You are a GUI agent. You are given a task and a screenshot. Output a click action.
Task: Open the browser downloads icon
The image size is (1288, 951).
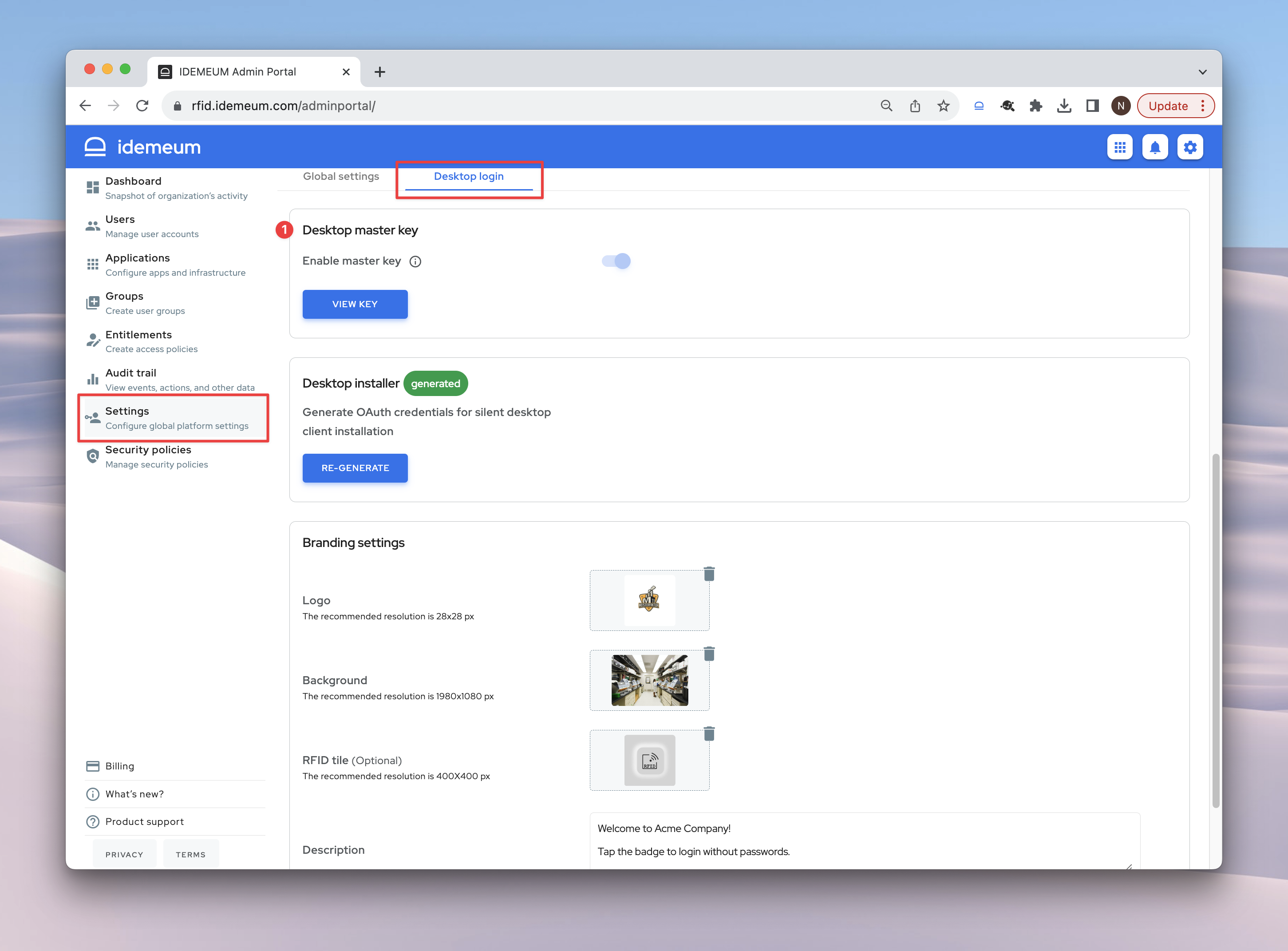(1063, 106)
